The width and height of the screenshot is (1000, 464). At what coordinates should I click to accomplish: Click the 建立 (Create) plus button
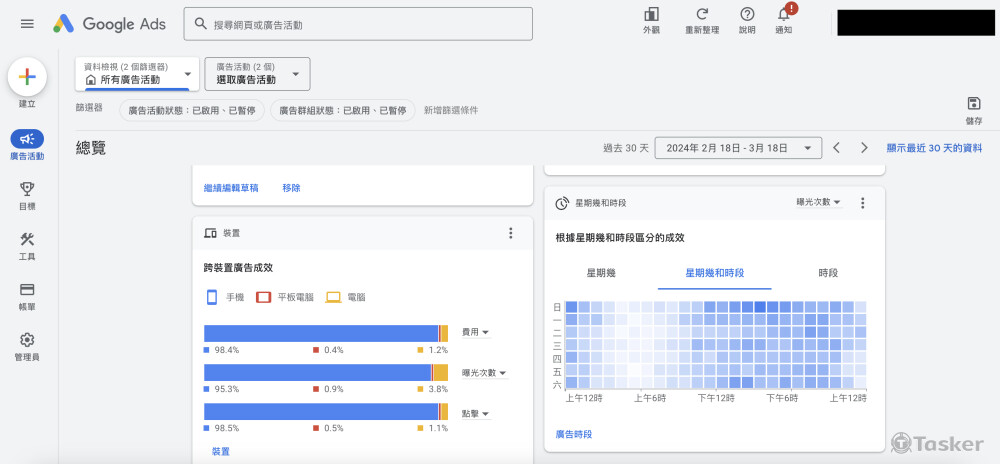coord(27,77)
